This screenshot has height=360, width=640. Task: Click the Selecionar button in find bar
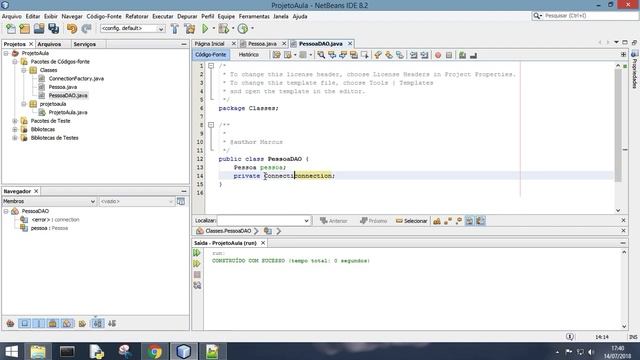tap(411, 221)
